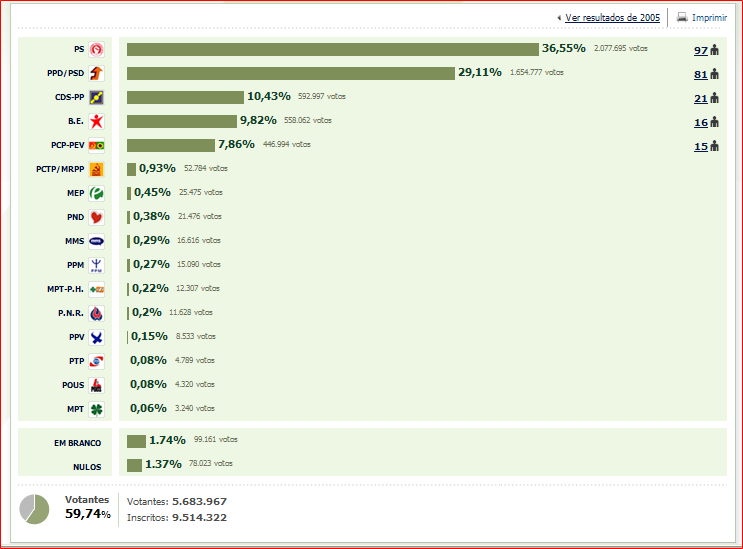Click the PPD/PSD party name label

tap(65, 73)
